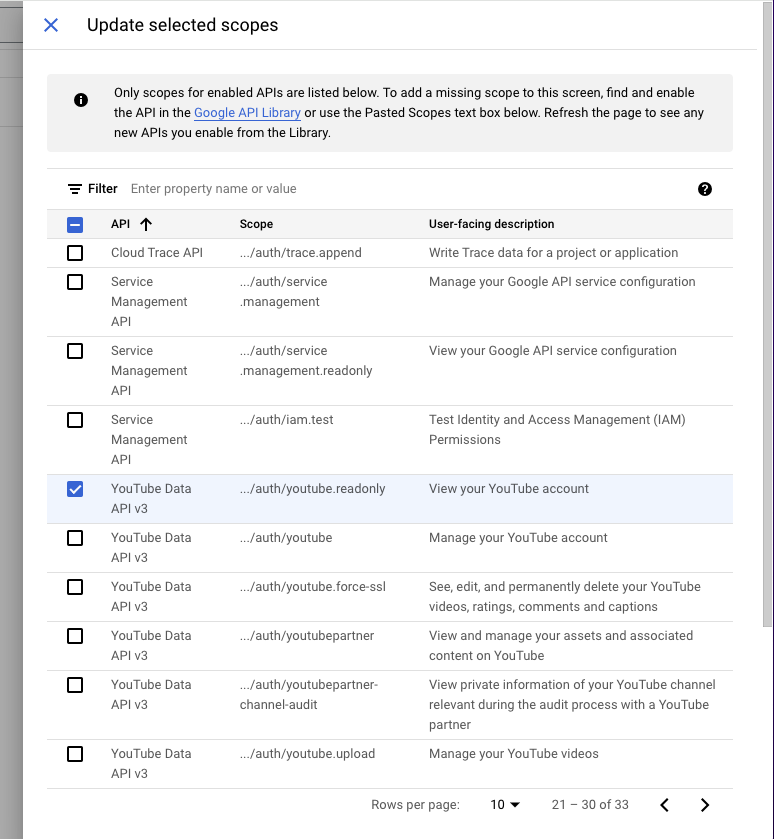Click the Filter list icon
The width and height of the screenshot is (774, 839).
pyautogui.click(x=75, y=189)
